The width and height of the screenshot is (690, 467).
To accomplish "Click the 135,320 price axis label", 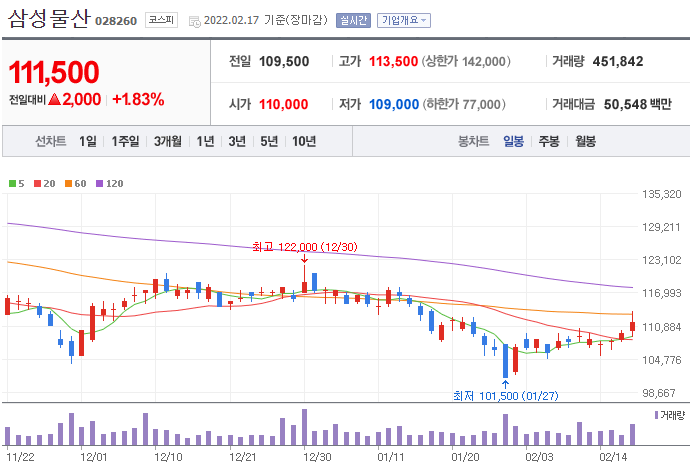I will point(662,194).
